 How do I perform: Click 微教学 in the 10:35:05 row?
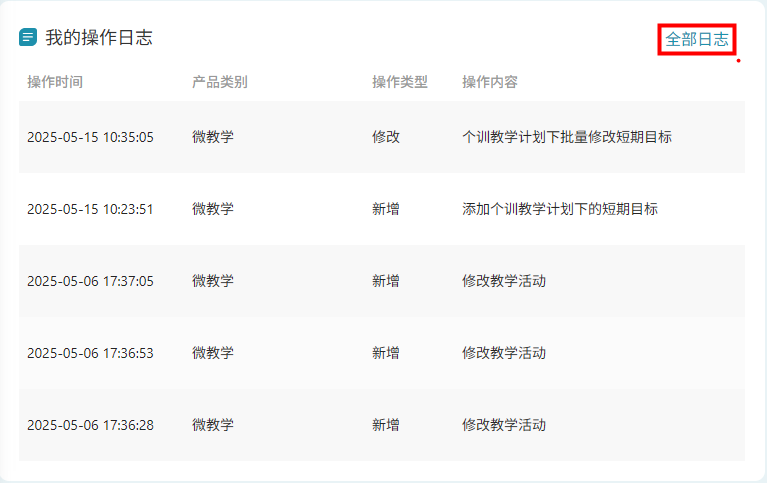tap(213, 137)
